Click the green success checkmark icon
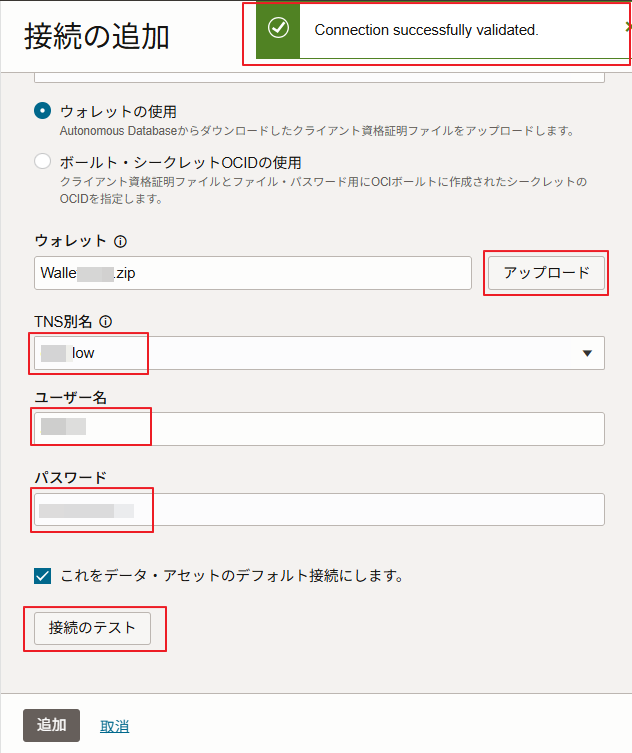This screenshot has height=753, width=632. pos(278,28)
